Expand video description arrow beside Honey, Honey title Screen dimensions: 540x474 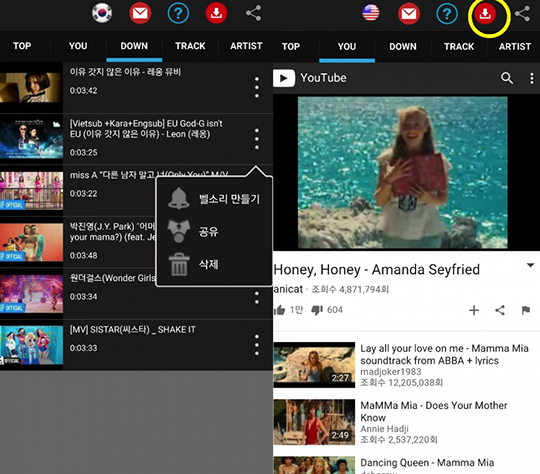point(531,265)
